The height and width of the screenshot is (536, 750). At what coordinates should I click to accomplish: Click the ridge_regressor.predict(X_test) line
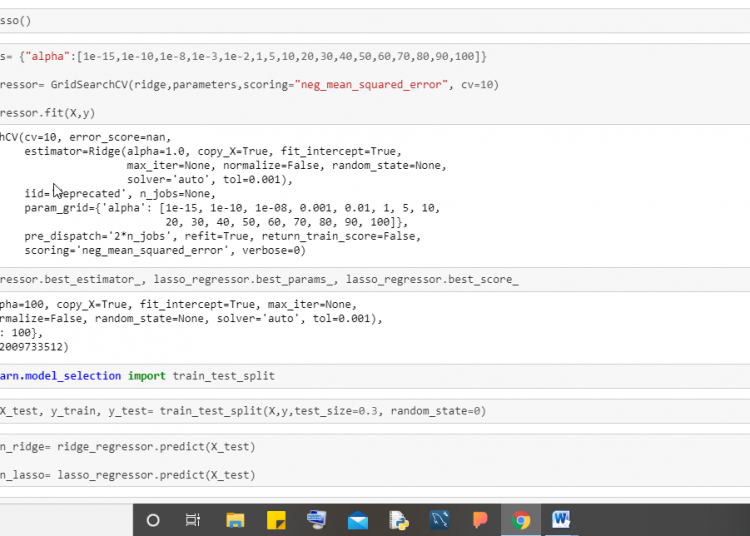pos(130,446)
